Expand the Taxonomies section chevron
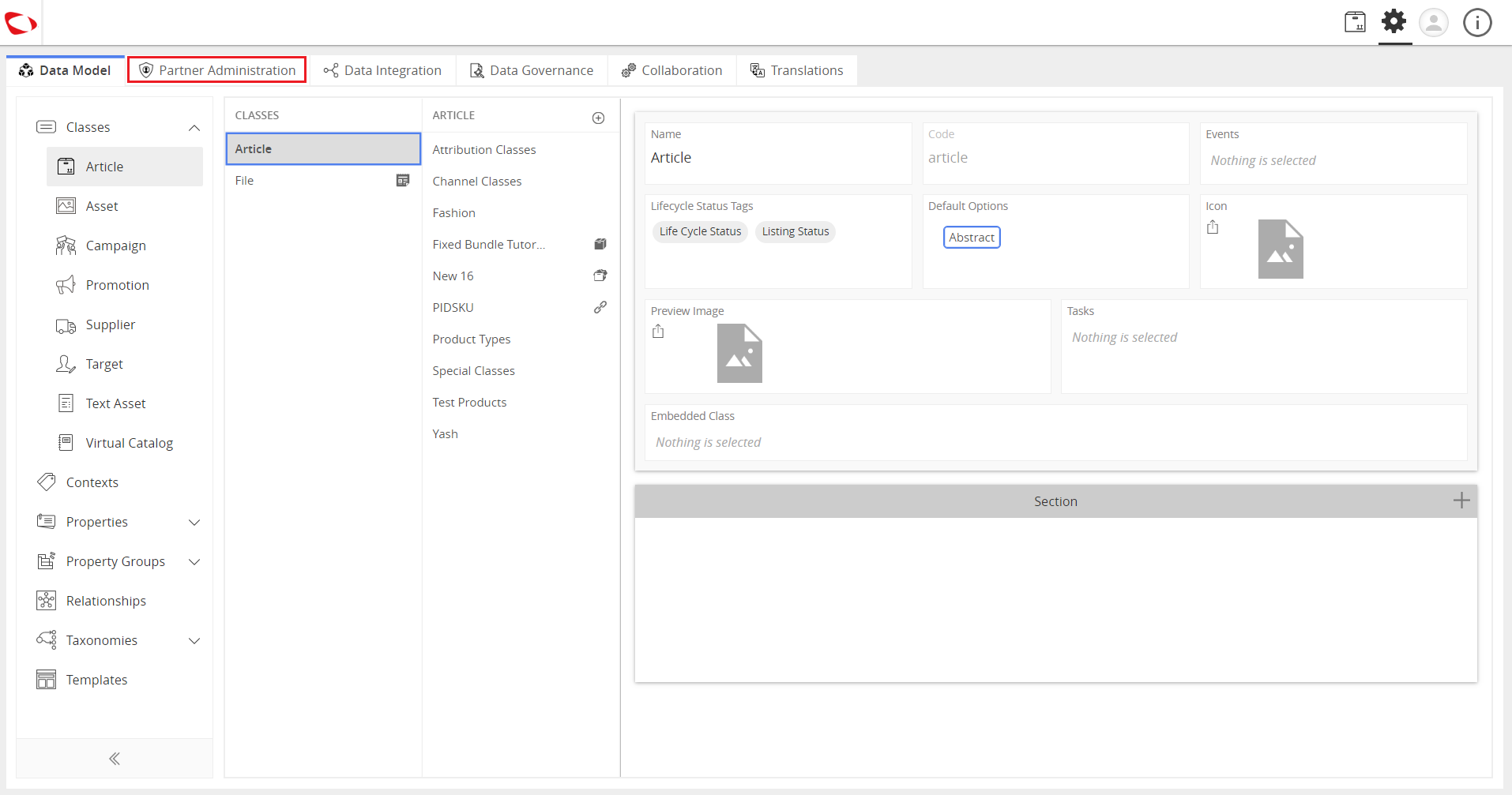1512x795 pixels. click(x=194, y=641)
